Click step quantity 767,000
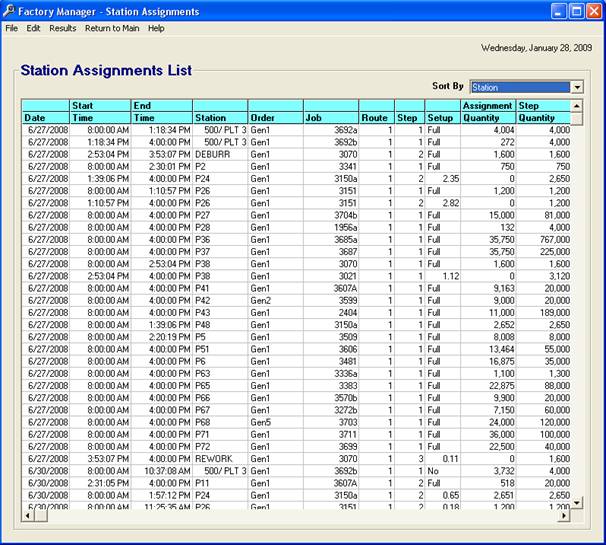The image size is (606, 545). click(543, 240)
